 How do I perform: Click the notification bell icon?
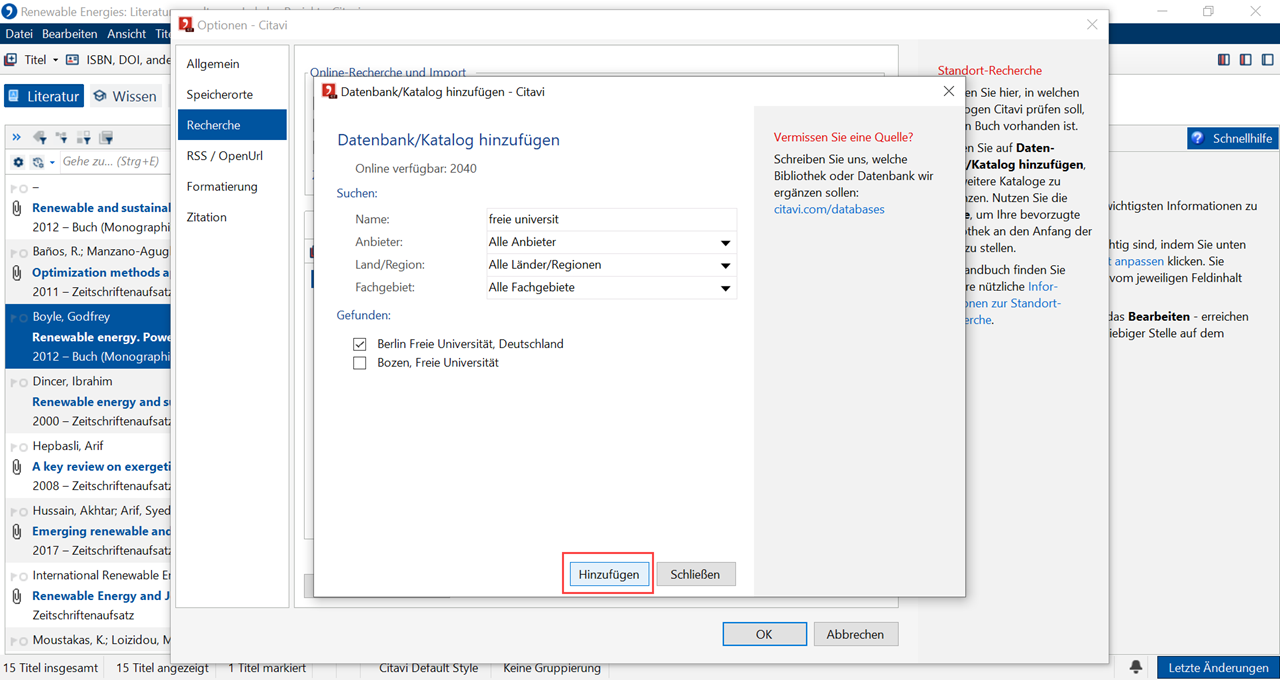[1136, 667]
